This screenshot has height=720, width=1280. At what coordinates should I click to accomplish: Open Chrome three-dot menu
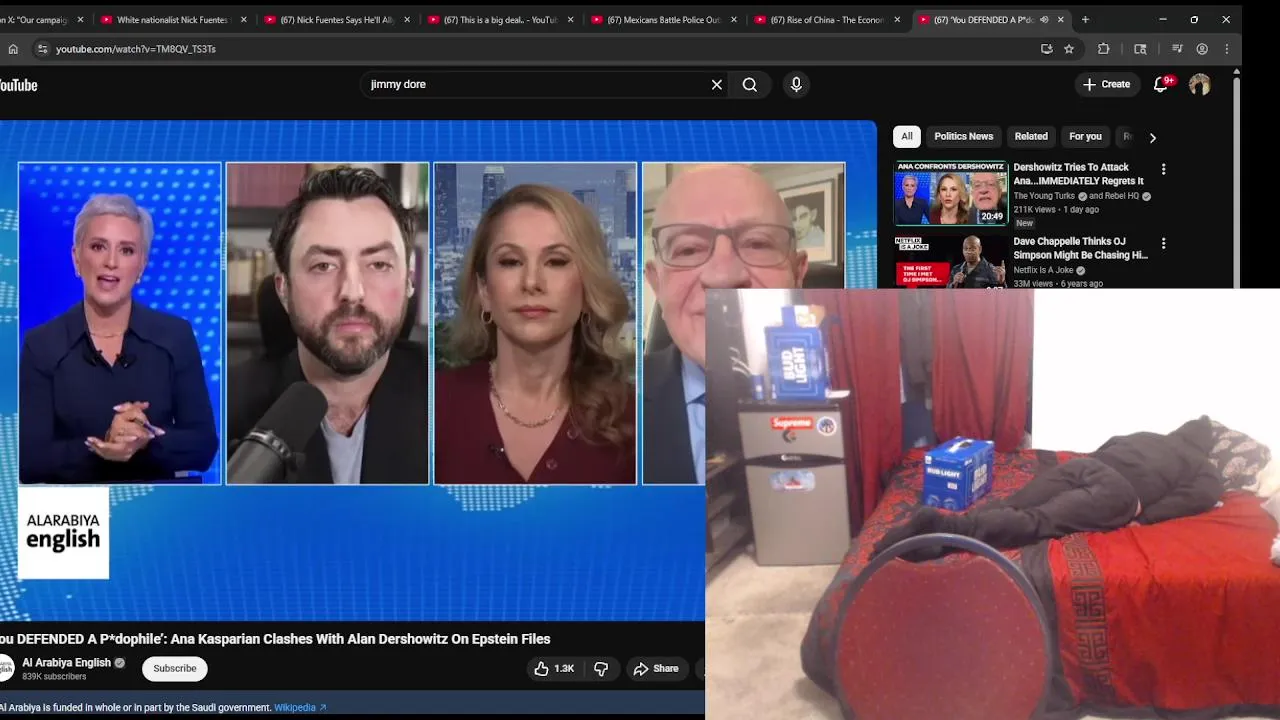[x=1227, y=49]
